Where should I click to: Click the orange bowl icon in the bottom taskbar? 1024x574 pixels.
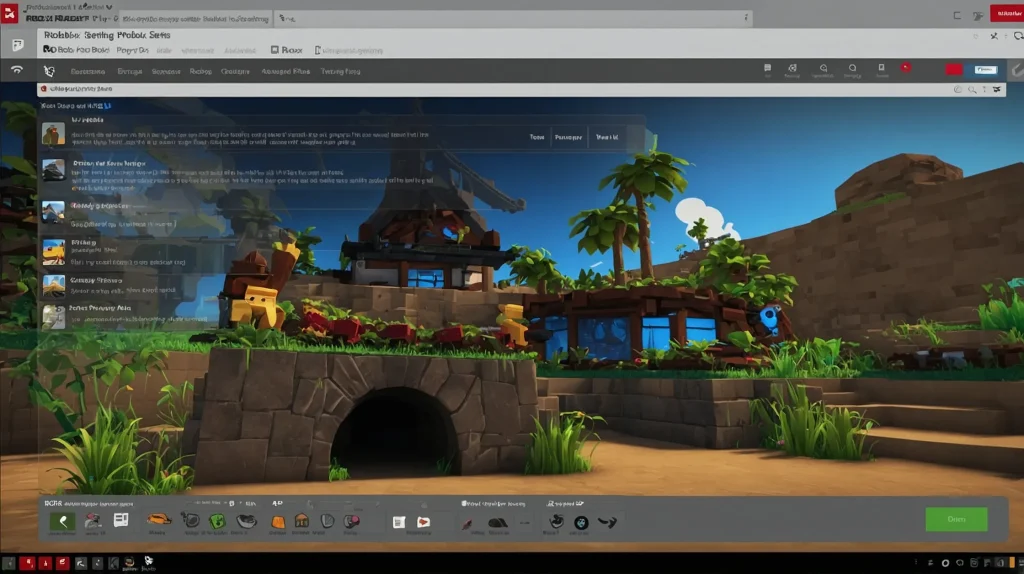129,562
